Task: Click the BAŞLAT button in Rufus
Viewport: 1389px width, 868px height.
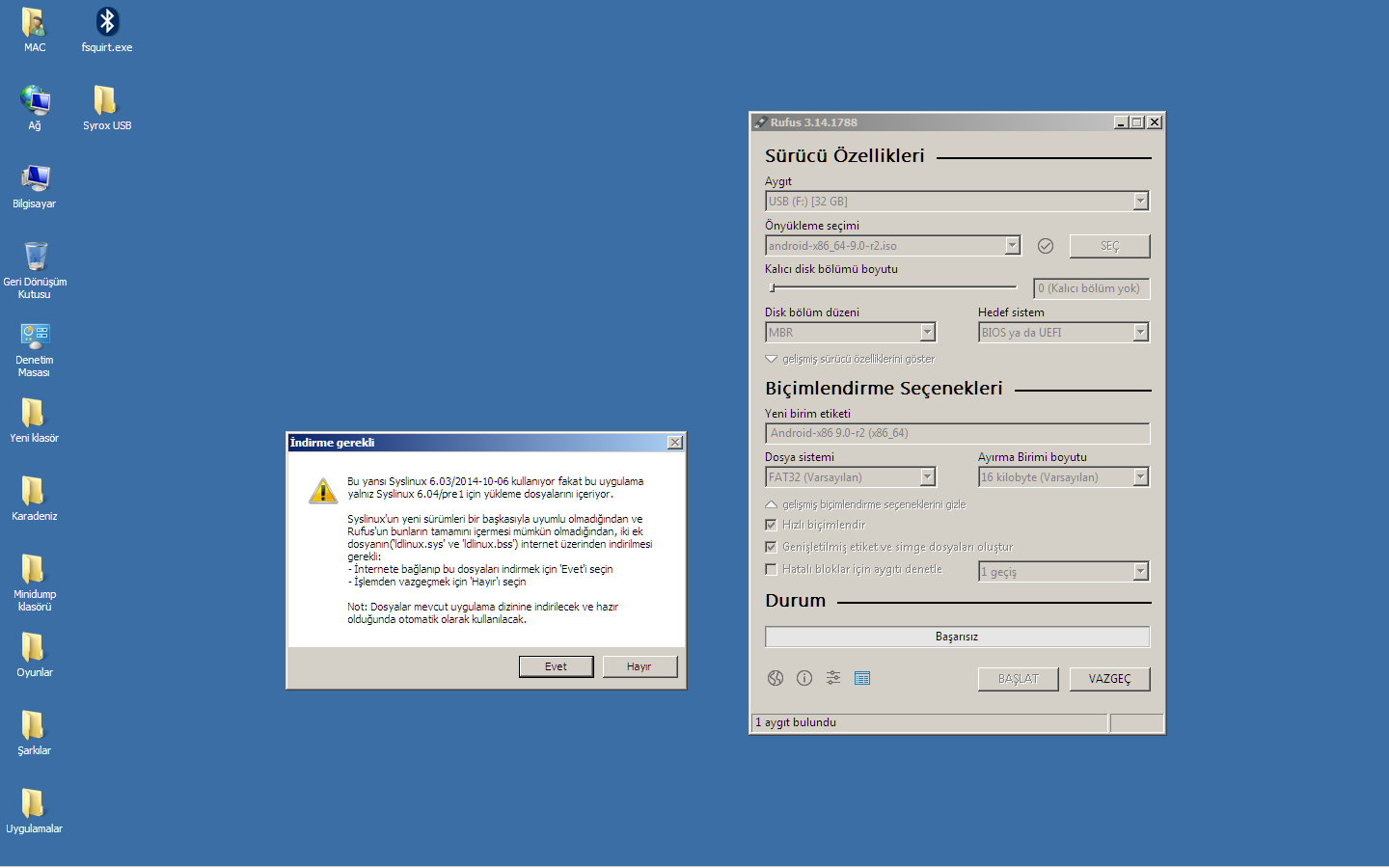Action: [1018, 679]
